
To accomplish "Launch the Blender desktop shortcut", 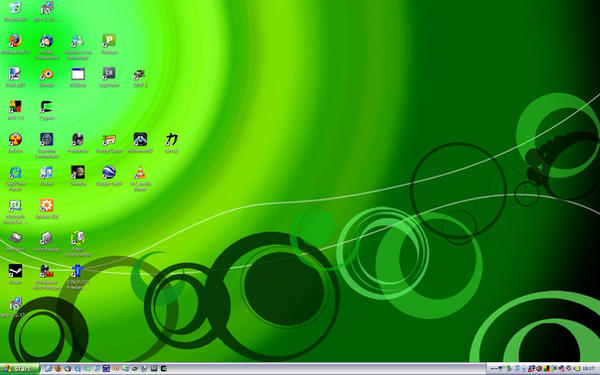I will coord(47,74).
